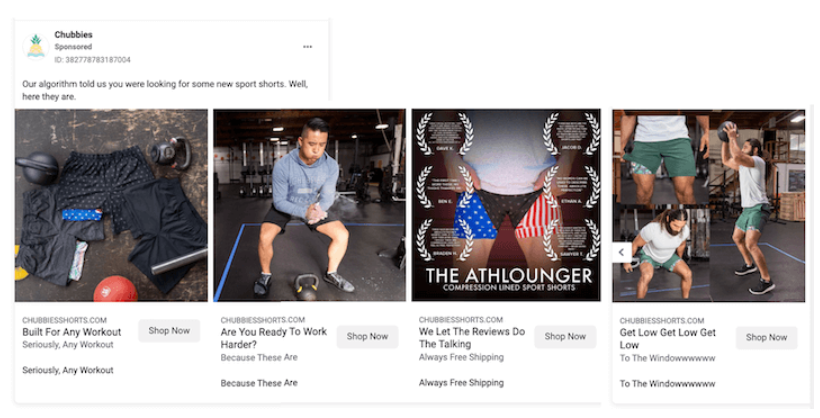Click the gray "Because These Are" subtitle
Screen dimensions: 820x418
point(259,358)
